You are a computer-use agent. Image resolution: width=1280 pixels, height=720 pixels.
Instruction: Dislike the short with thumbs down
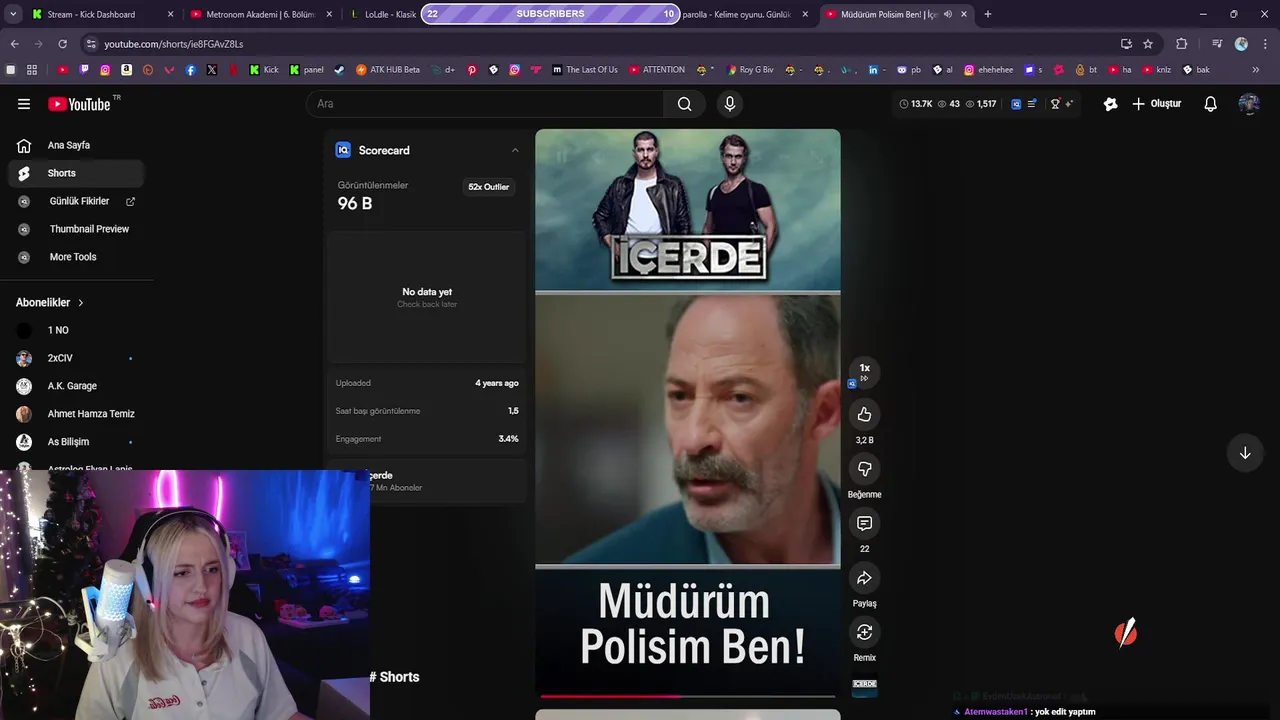coord(865,469)
